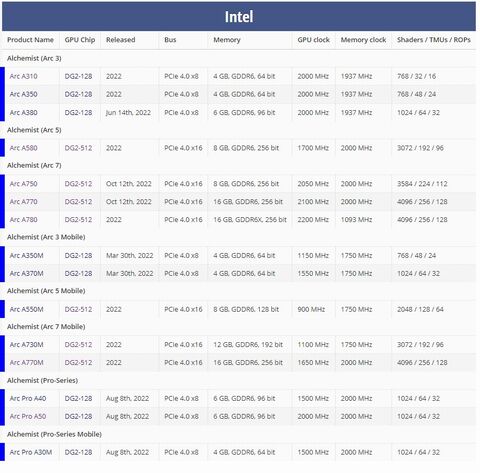Click the 768 / 32 / 16 shaders cell

click(x=416, y=76)
